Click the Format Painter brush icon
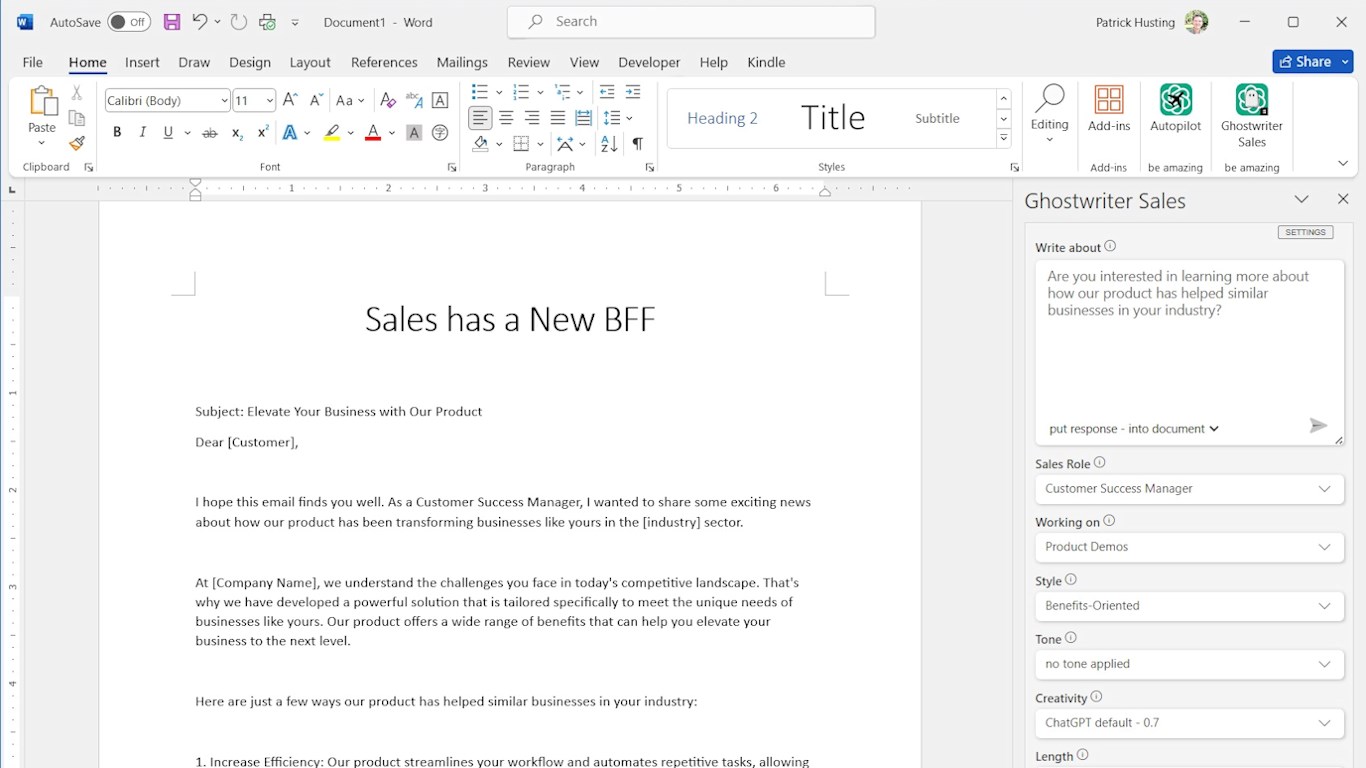 [x=77, y=143]
